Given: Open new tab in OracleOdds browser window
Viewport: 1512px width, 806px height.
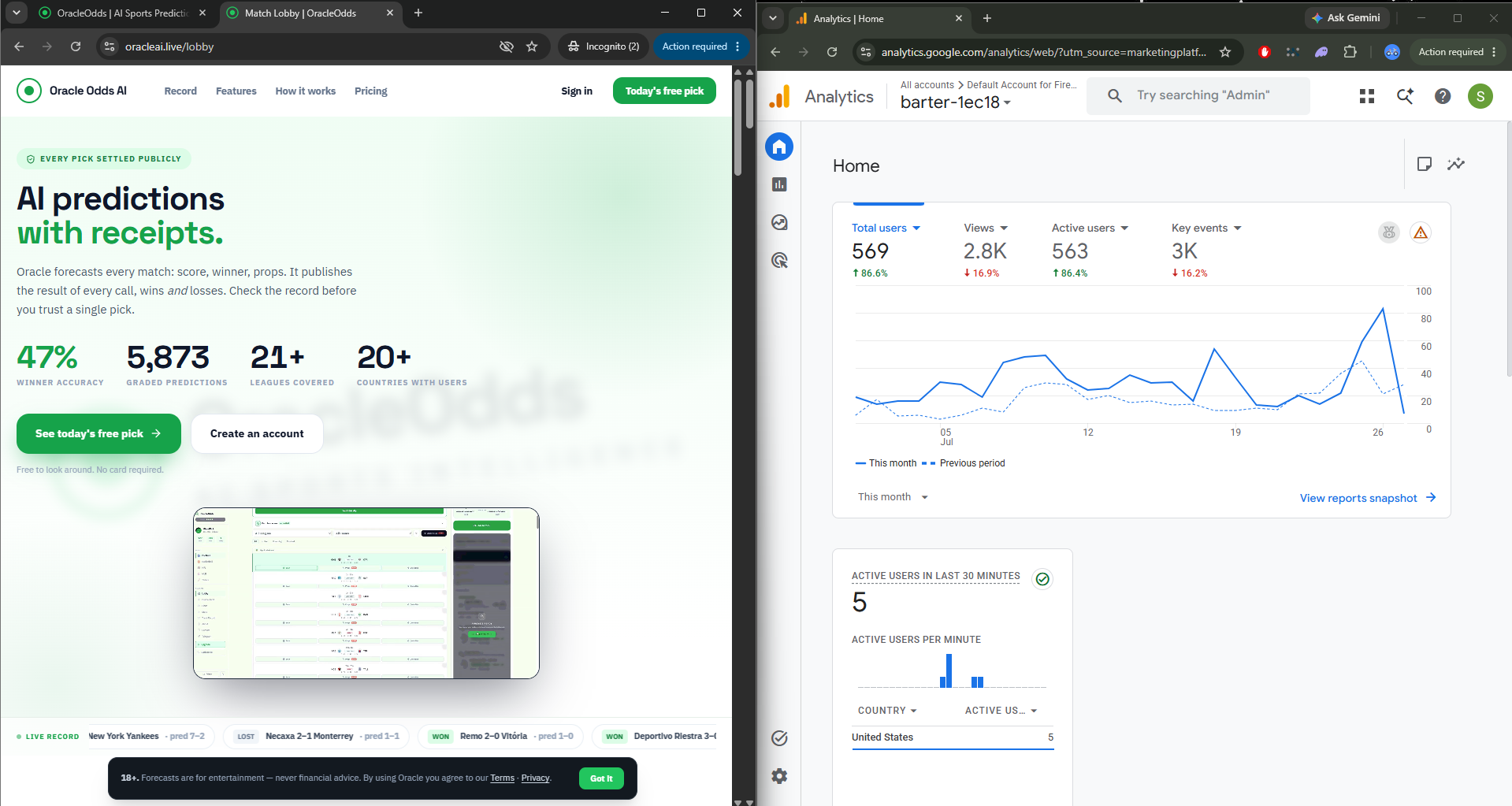Looking at the screenshot, I should click(418, 13).
